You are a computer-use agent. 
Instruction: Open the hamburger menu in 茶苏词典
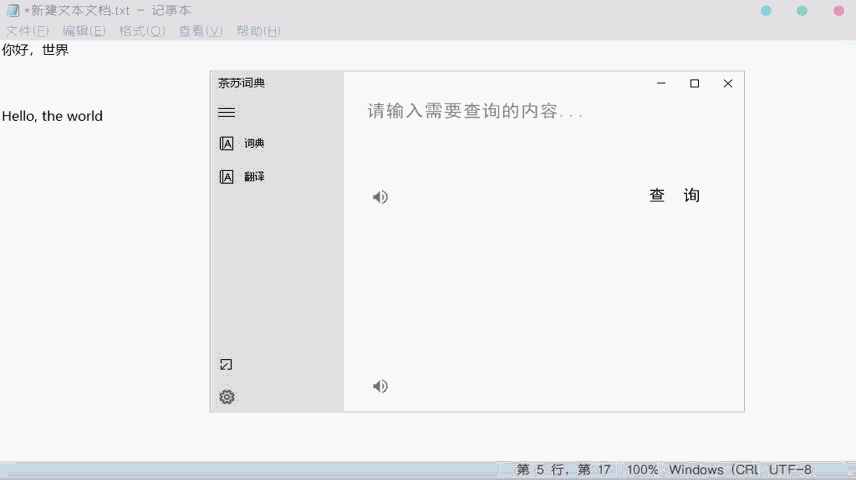(227, 112)
